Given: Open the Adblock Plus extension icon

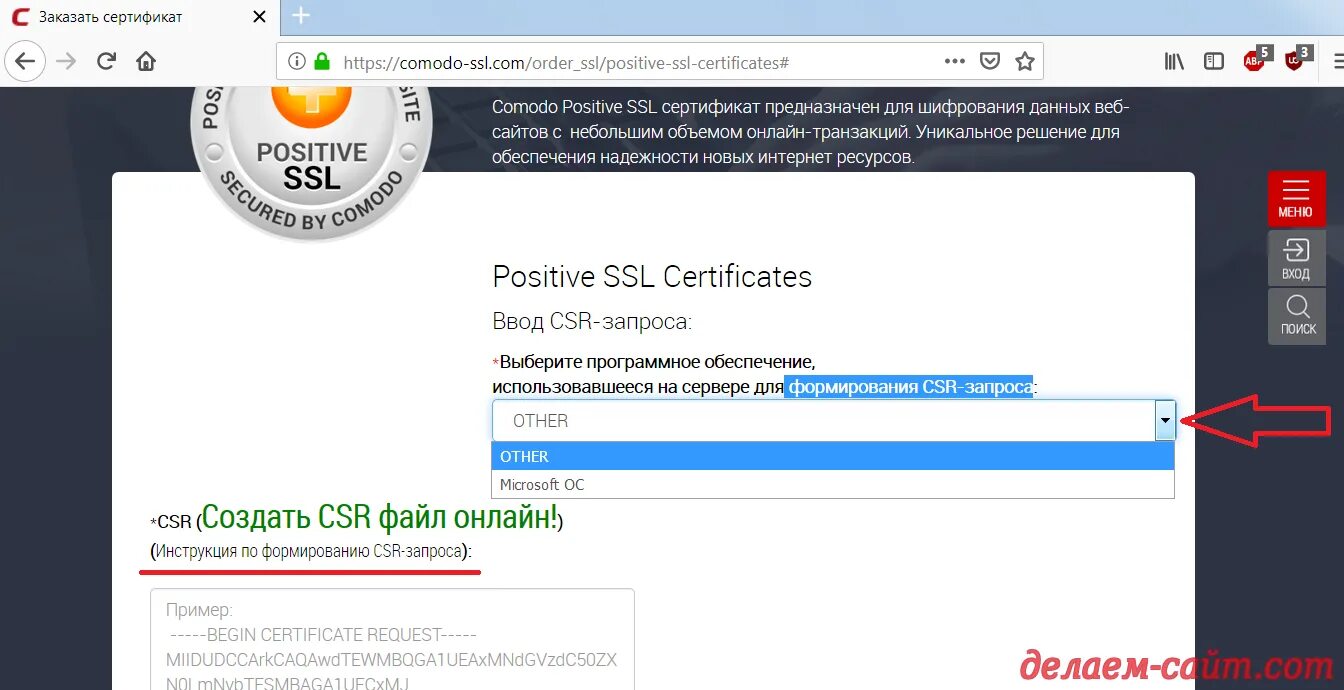Looking at the screenshot, I should pyautogui.click(x=1256, y=60).
